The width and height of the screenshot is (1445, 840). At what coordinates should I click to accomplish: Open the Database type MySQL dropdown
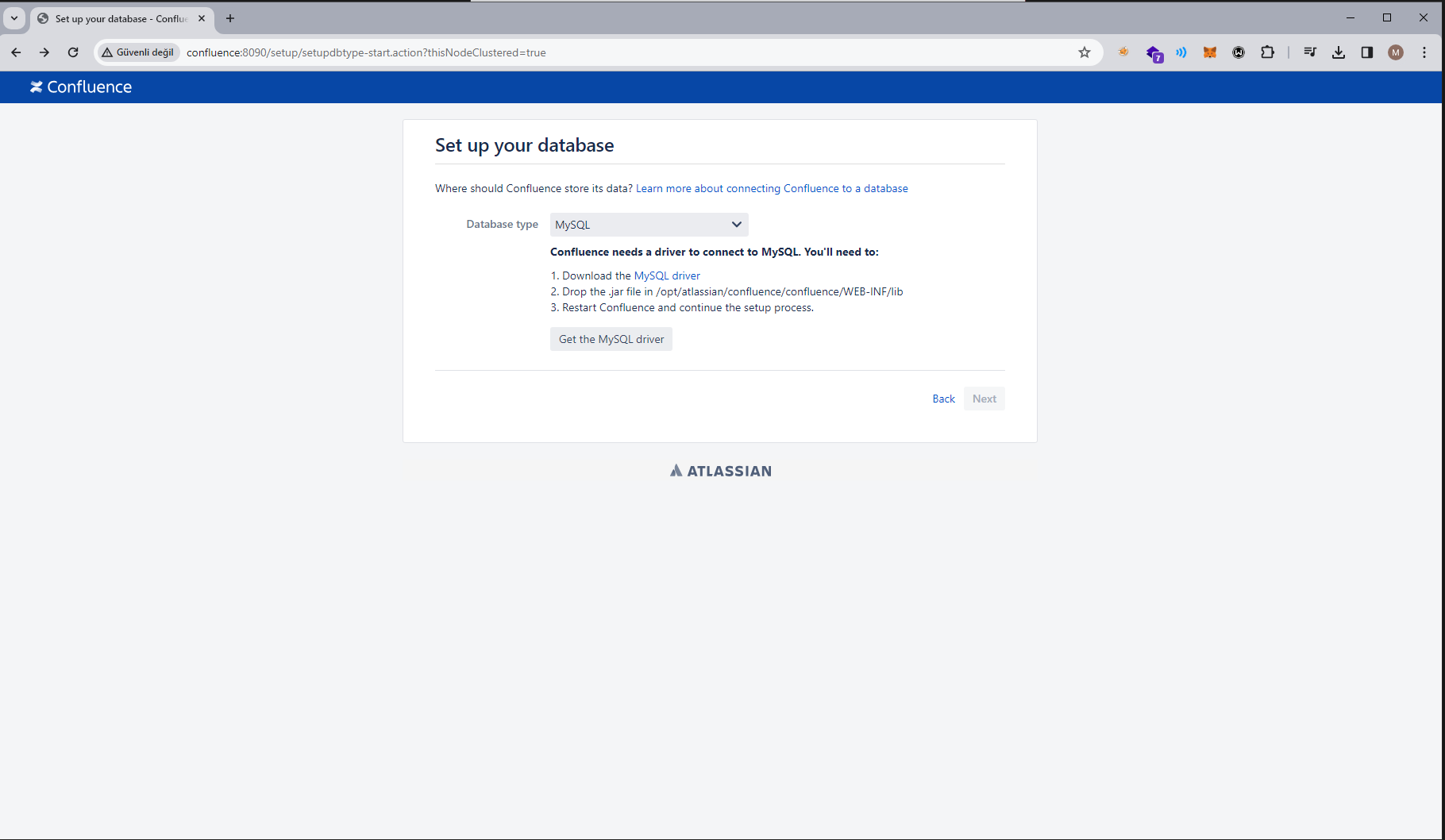[x=649, y=225]
